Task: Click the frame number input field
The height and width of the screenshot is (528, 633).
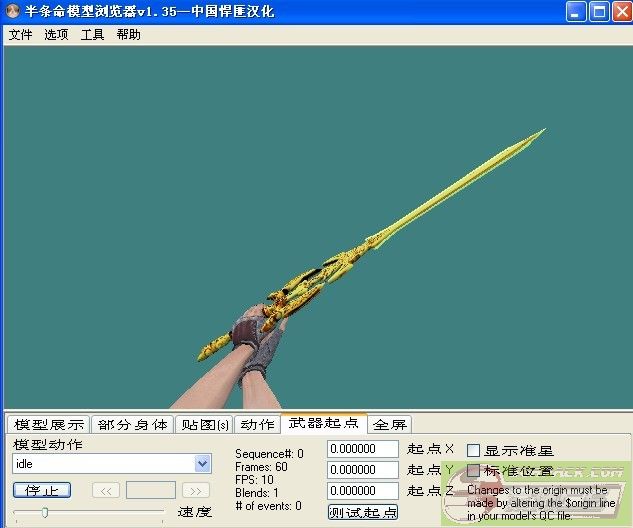Action: [151, 490]
